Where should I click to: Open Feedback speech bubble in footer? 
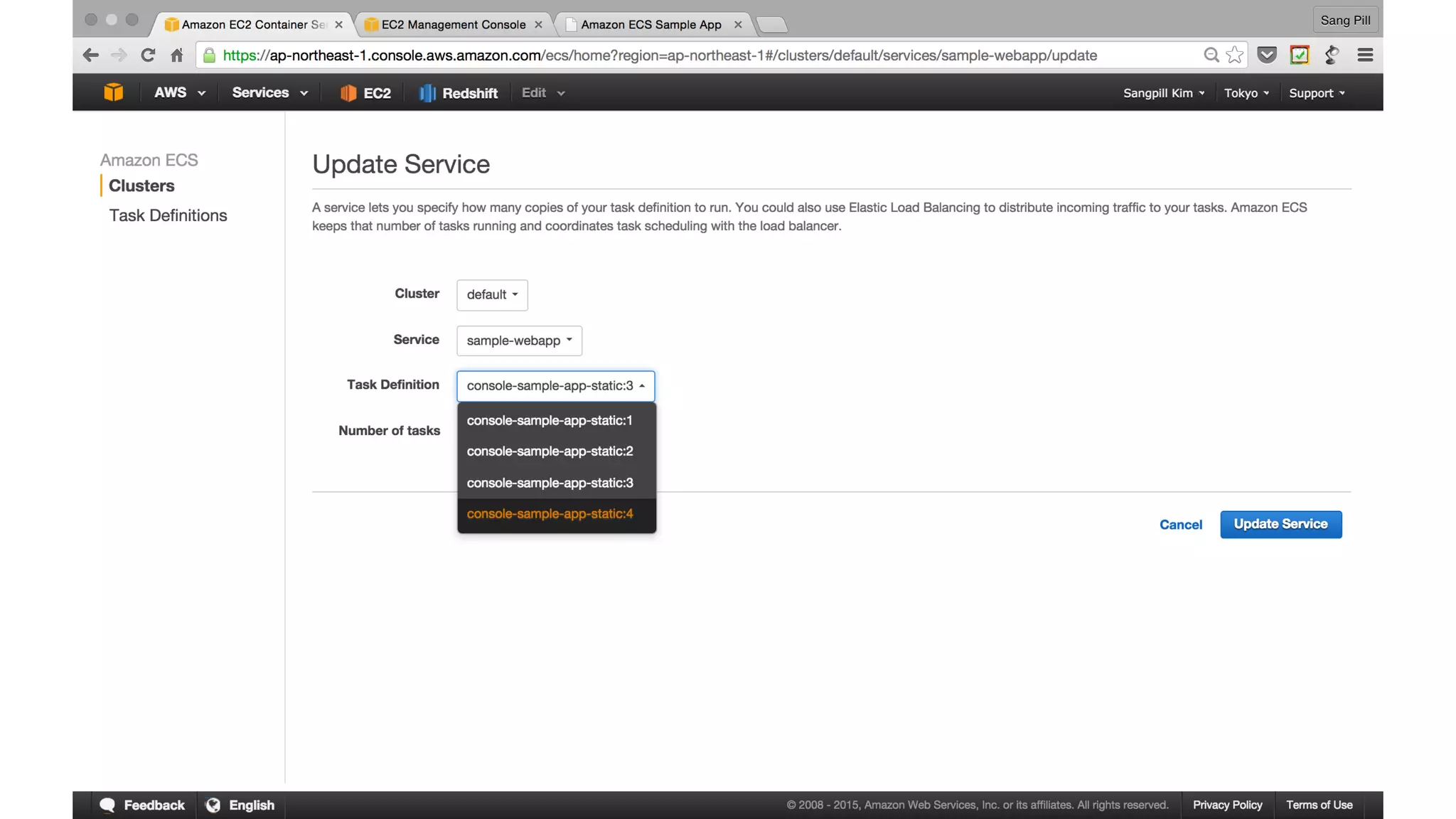[108, 805]
